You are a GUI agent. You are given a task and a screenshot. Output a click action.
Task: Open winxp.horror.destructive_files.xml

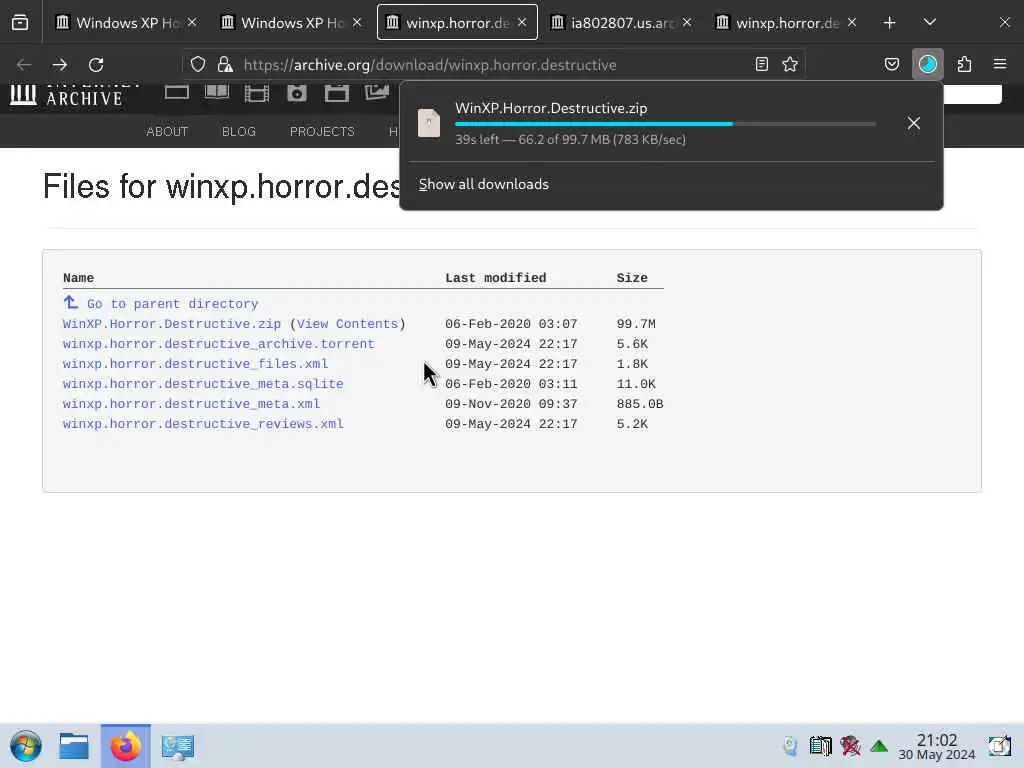pos(195,364)
